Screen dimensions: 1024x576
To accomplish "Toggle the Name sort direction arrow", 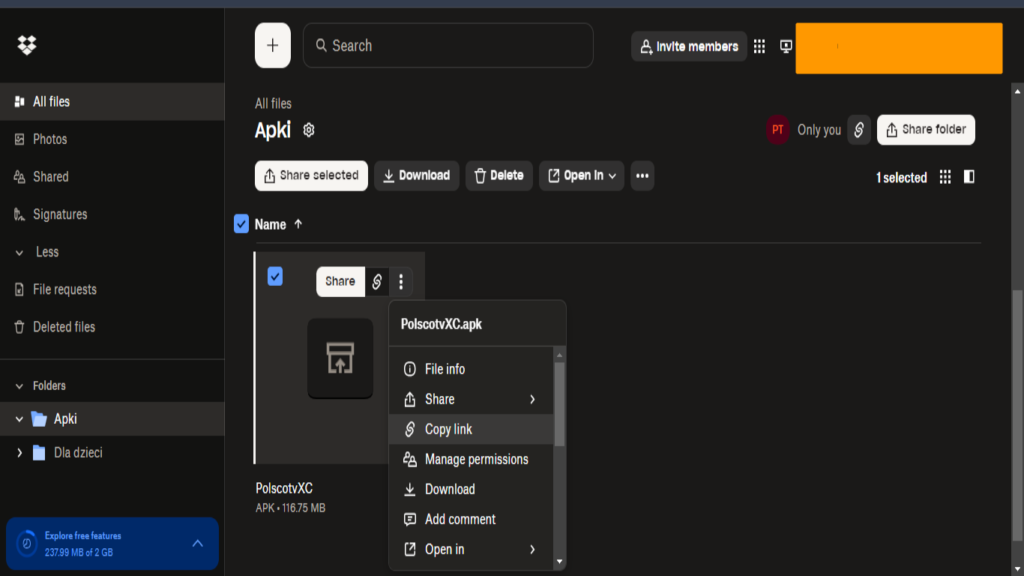I will [298, 224].
